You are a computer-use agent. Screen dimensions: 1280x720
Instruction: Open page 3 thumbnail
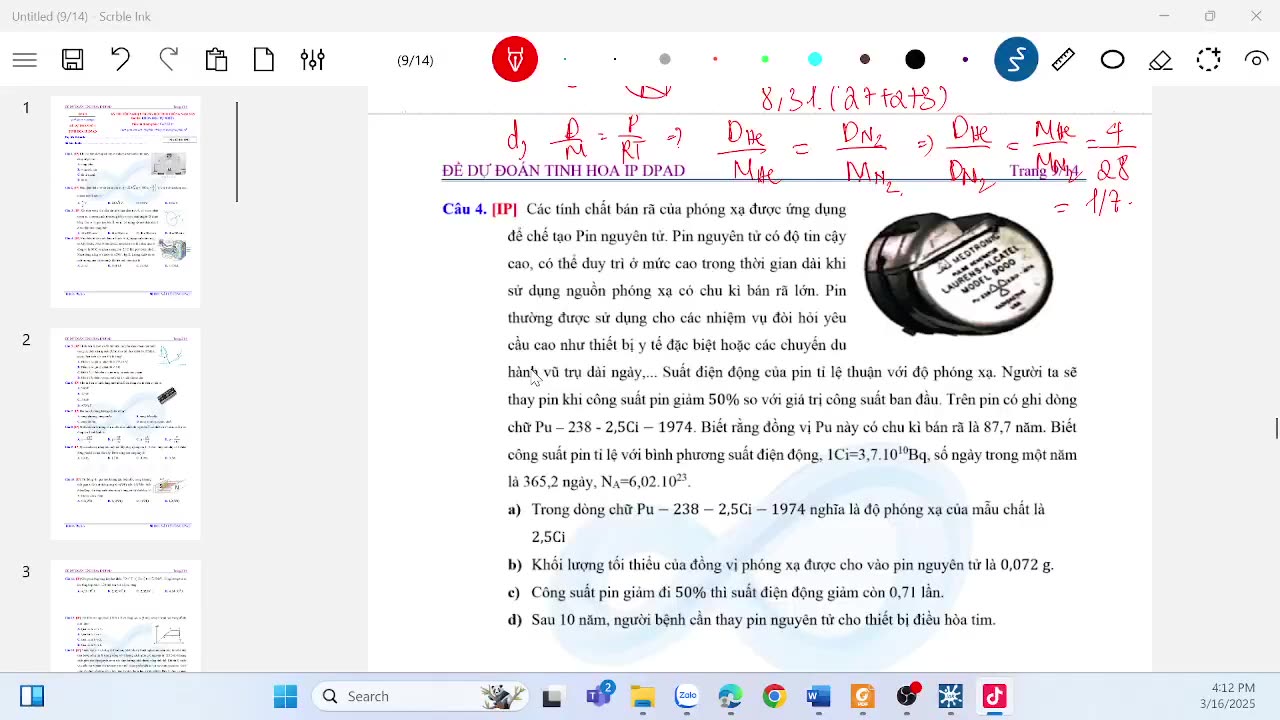(x=126, y=616)
